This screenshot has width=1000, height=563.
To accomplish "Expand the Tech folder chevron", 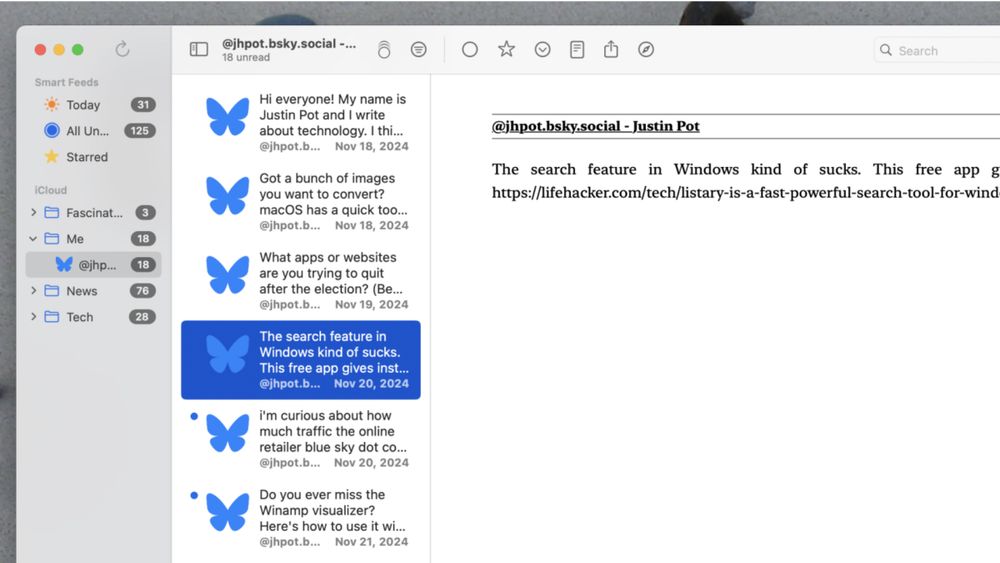I will 33,317.
